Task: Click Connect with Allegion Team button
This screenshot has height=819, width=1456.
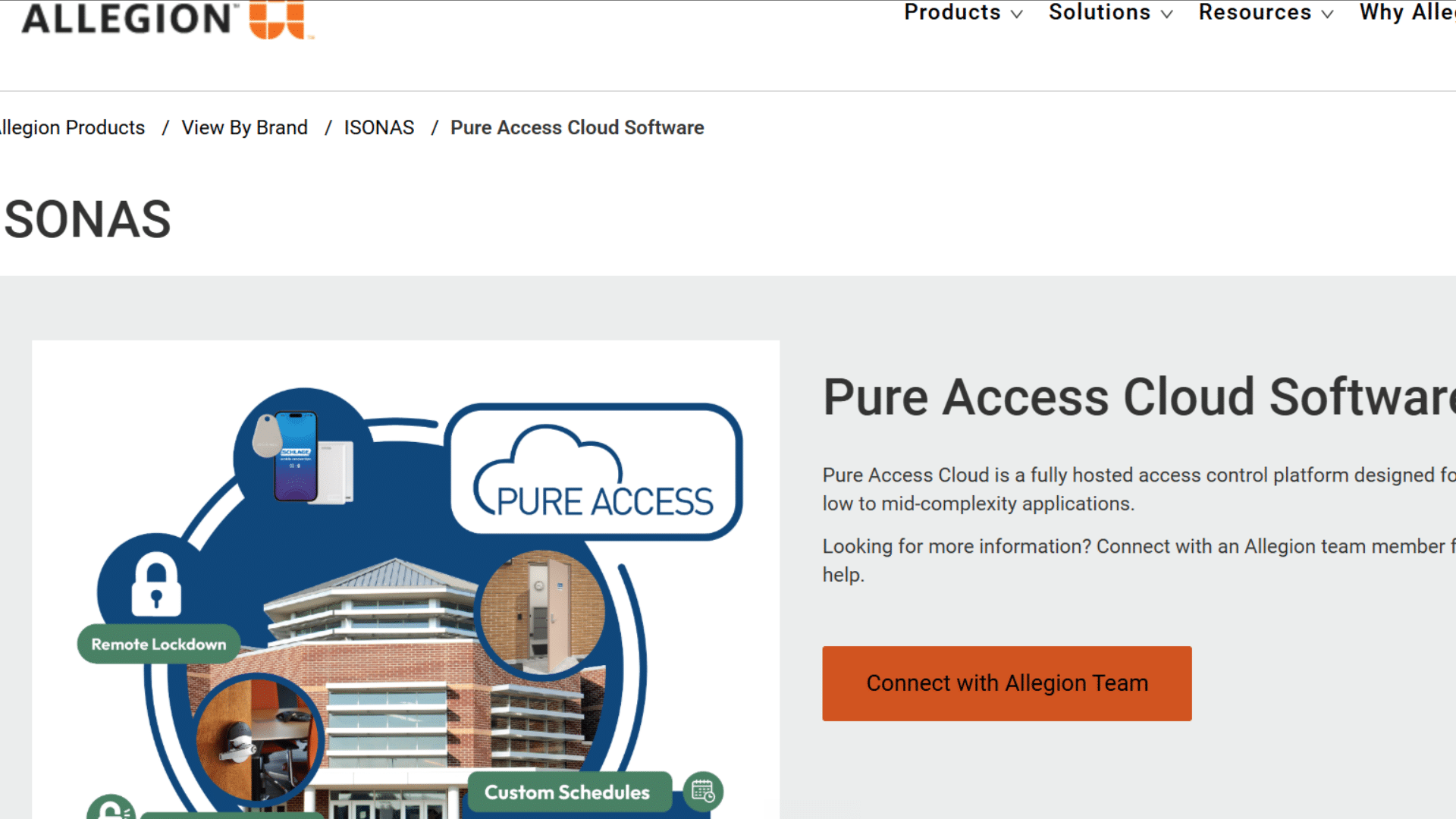Action: click(1007, 683)
